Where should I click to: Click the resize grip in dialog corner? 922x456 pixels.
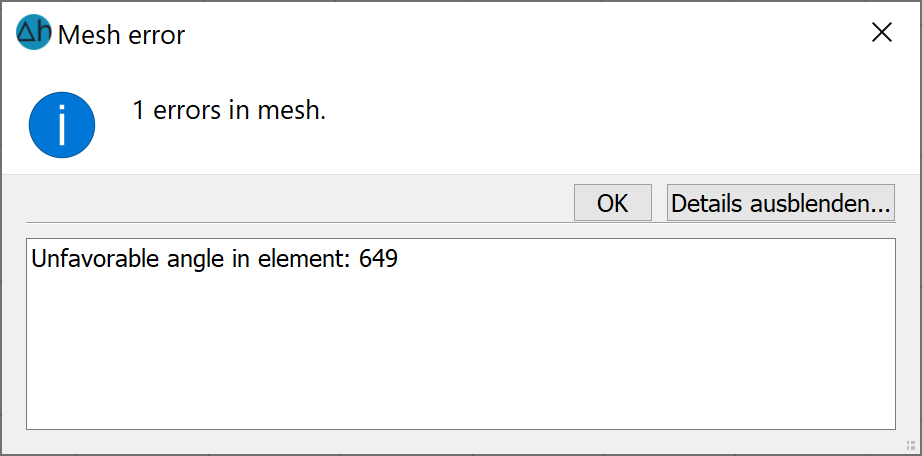pyautogui.click(x=911, y=445)
